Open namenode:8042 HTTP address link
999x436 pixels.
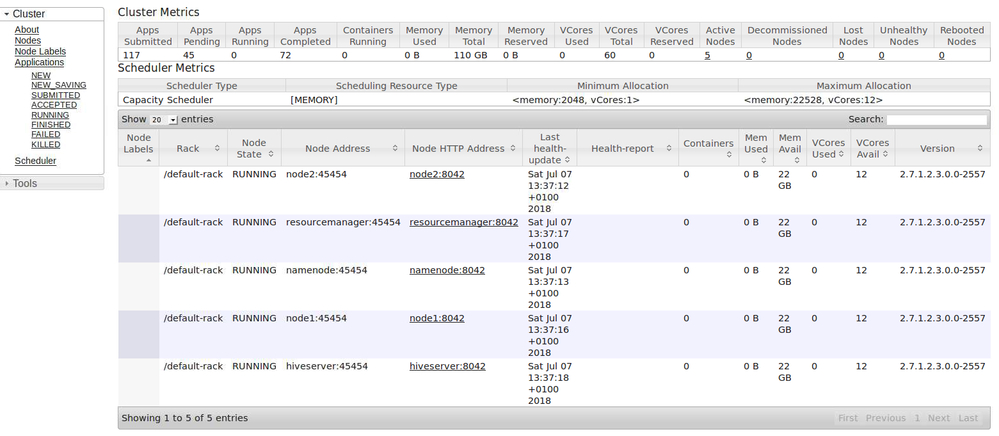click(447, 270)
